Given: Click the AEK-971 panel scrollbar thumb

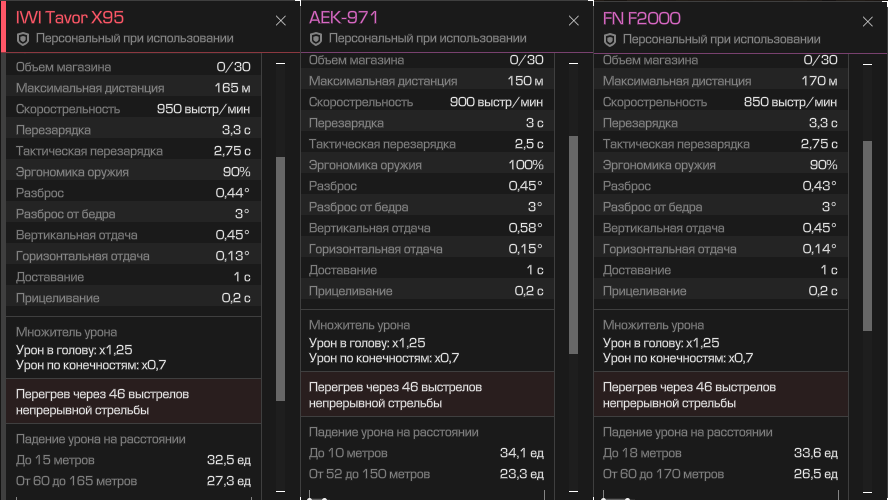Looking at the screenshot, I should 573,245.
